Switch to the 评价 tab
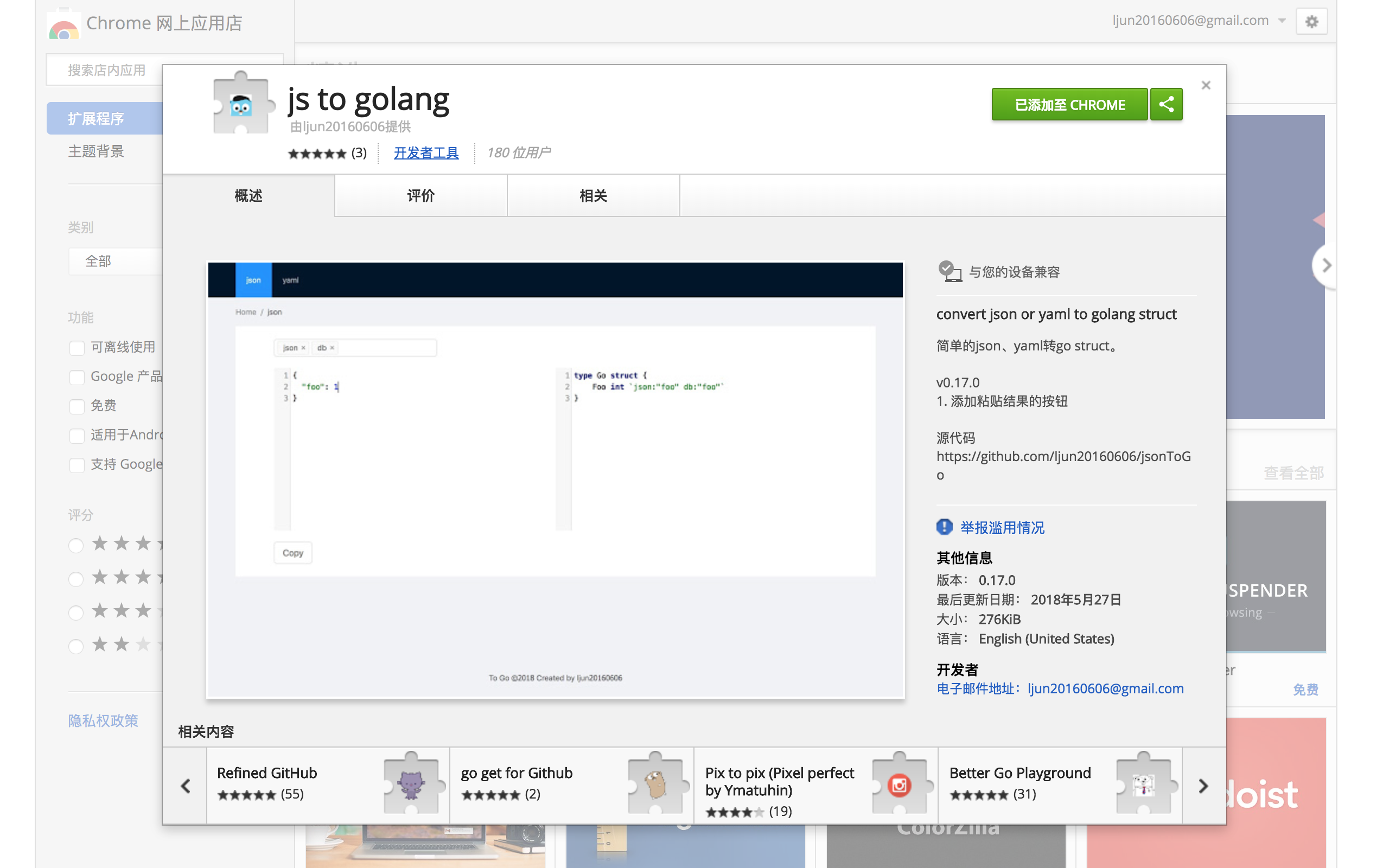Viewport: 1389px width, 868px height. pos(420,196)
